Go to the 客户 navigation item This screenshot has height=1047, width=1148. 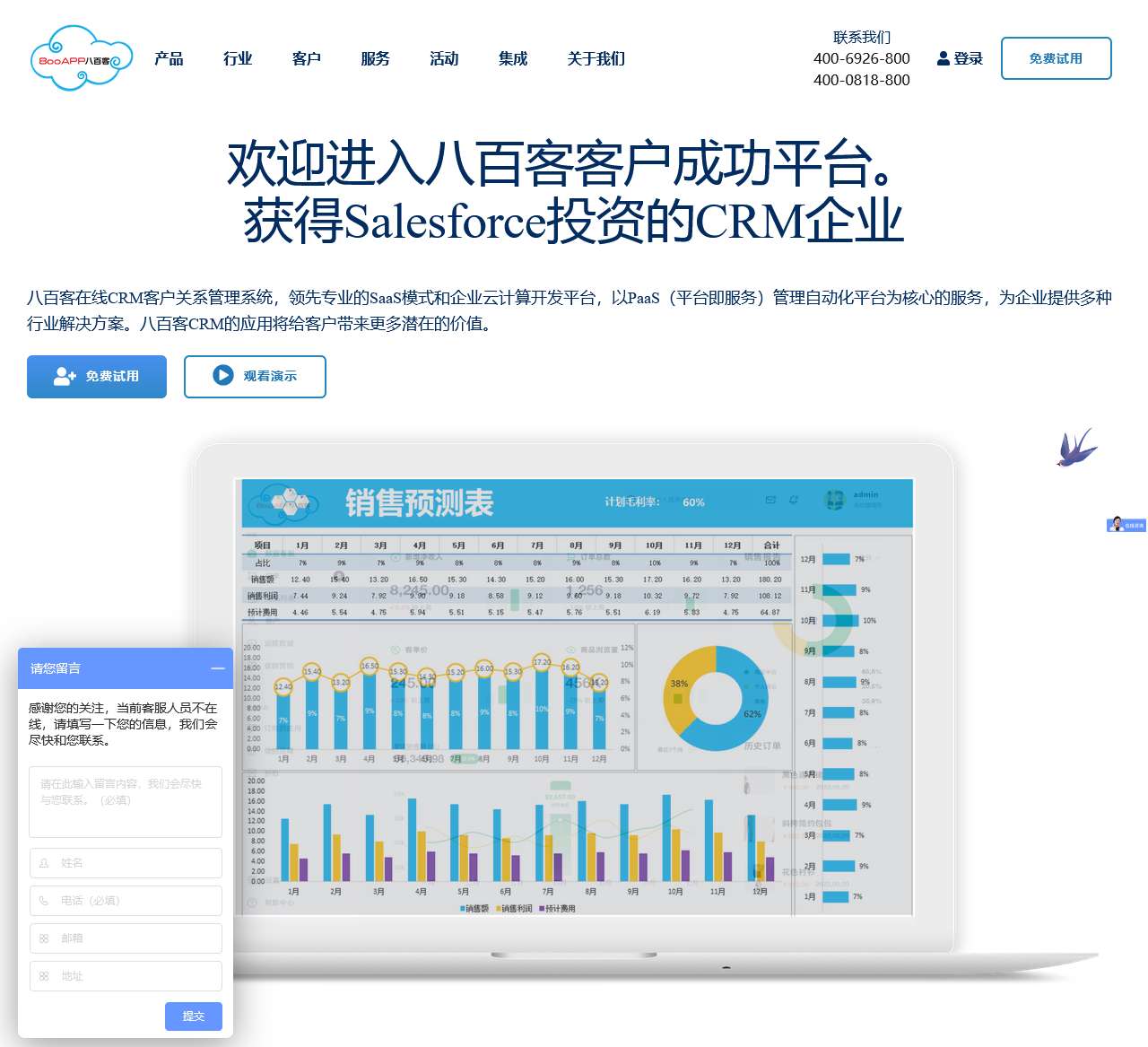click(307, 58)
